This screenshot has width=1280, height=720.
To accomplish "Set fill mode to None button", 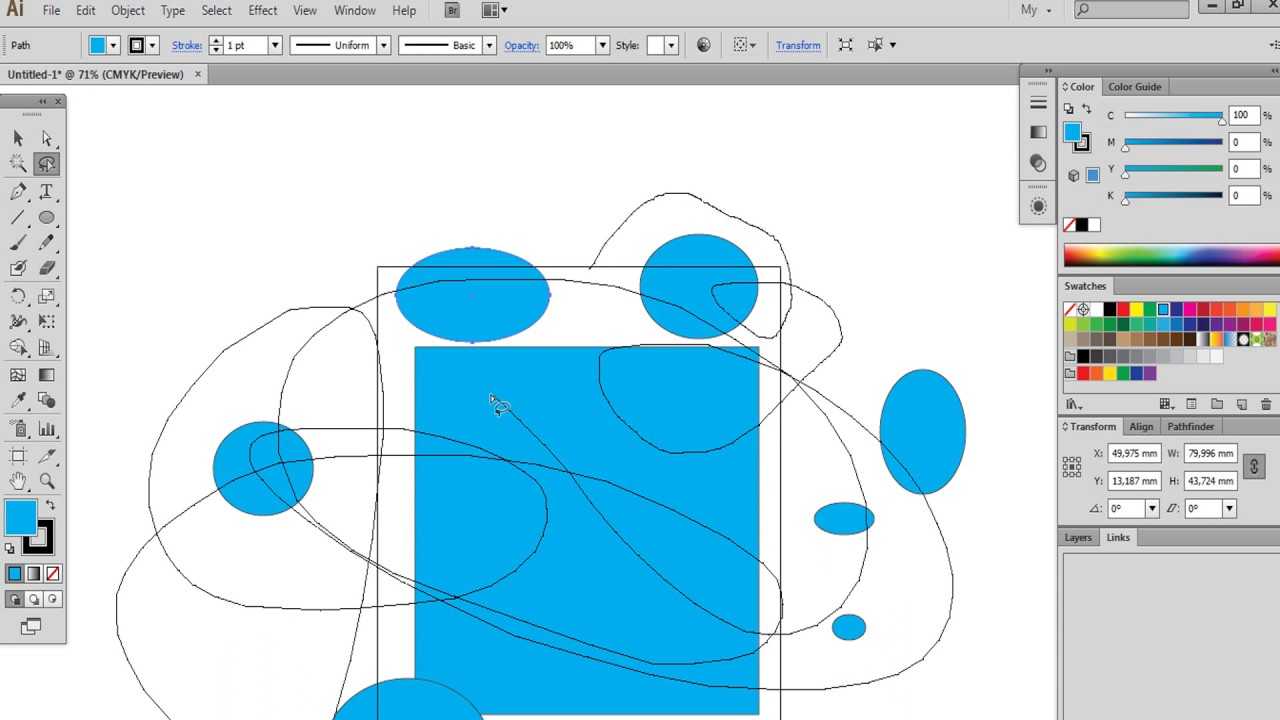I will click(x=52, y=573).
